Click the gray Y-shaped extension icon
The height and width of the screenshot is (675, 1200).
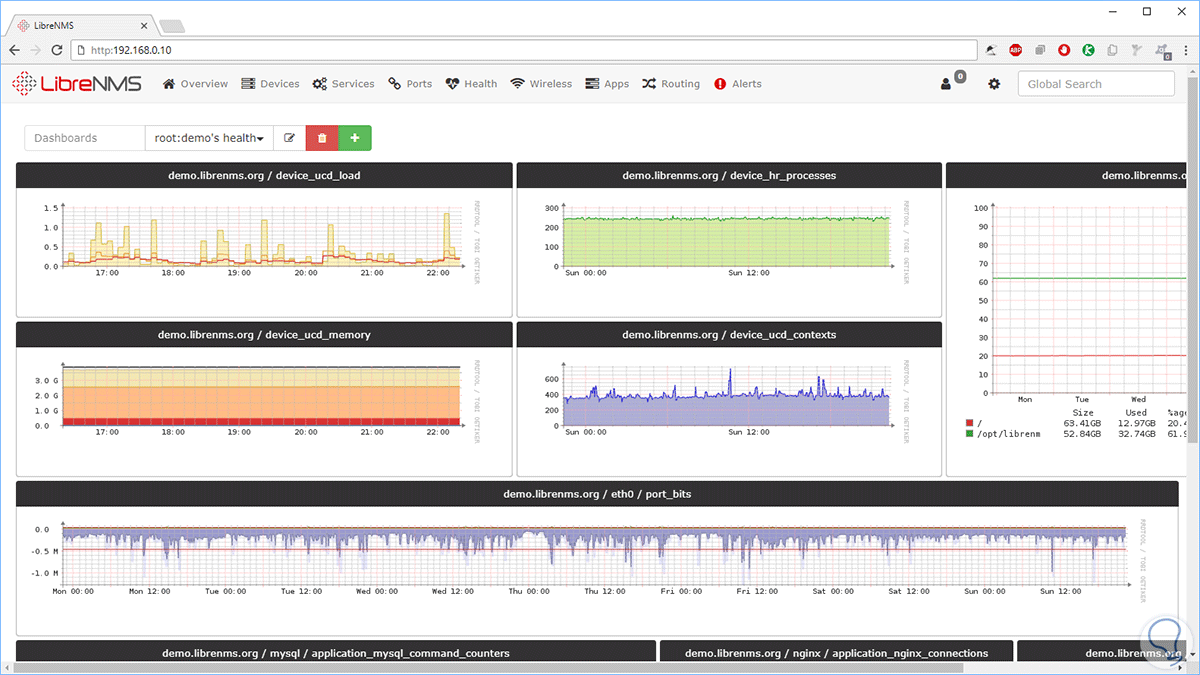(1136, 50)
